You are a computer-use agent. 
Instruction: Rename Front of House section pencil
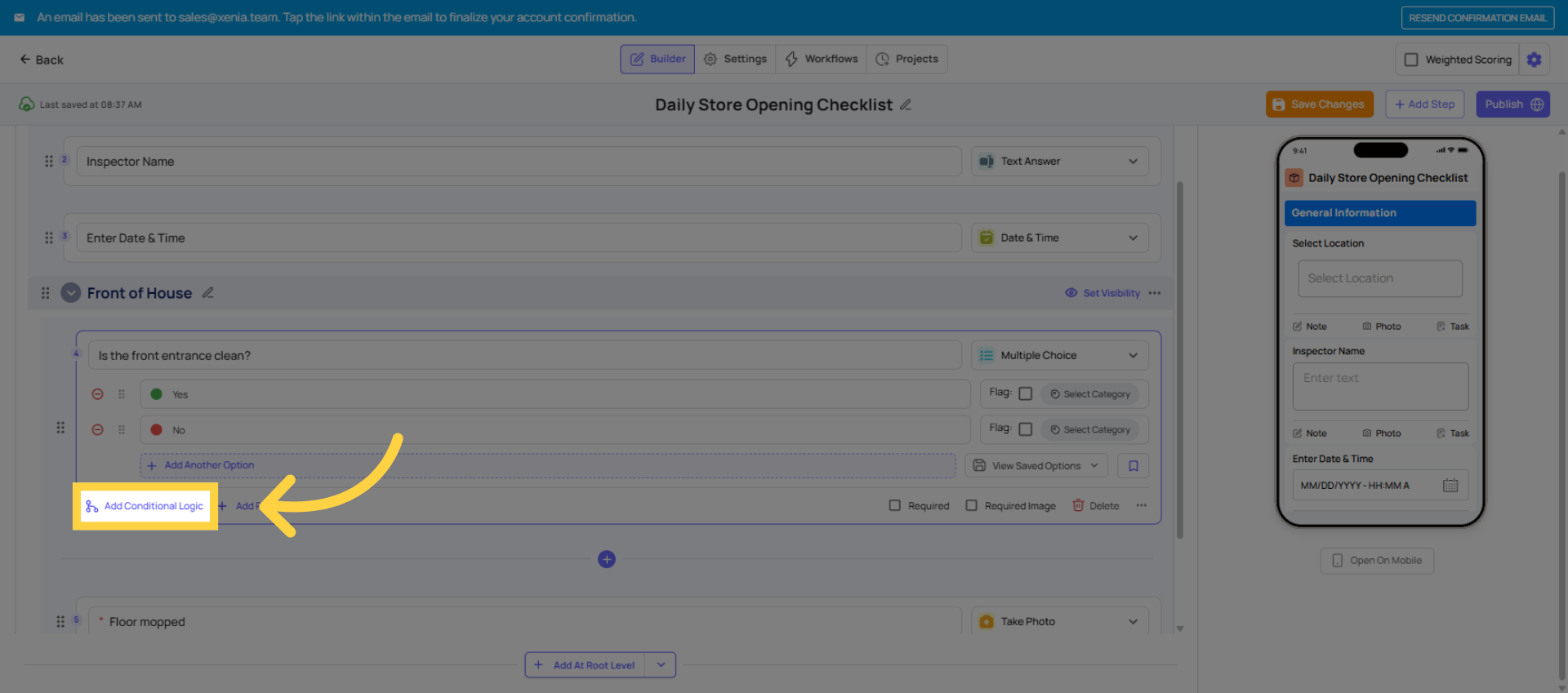(208, 292)
